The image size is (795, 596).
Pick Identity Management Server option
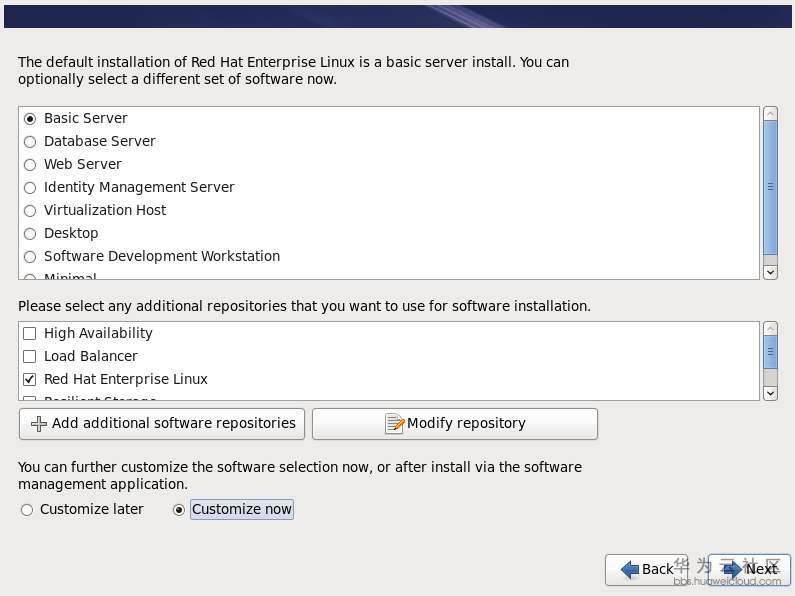(30, 188)
